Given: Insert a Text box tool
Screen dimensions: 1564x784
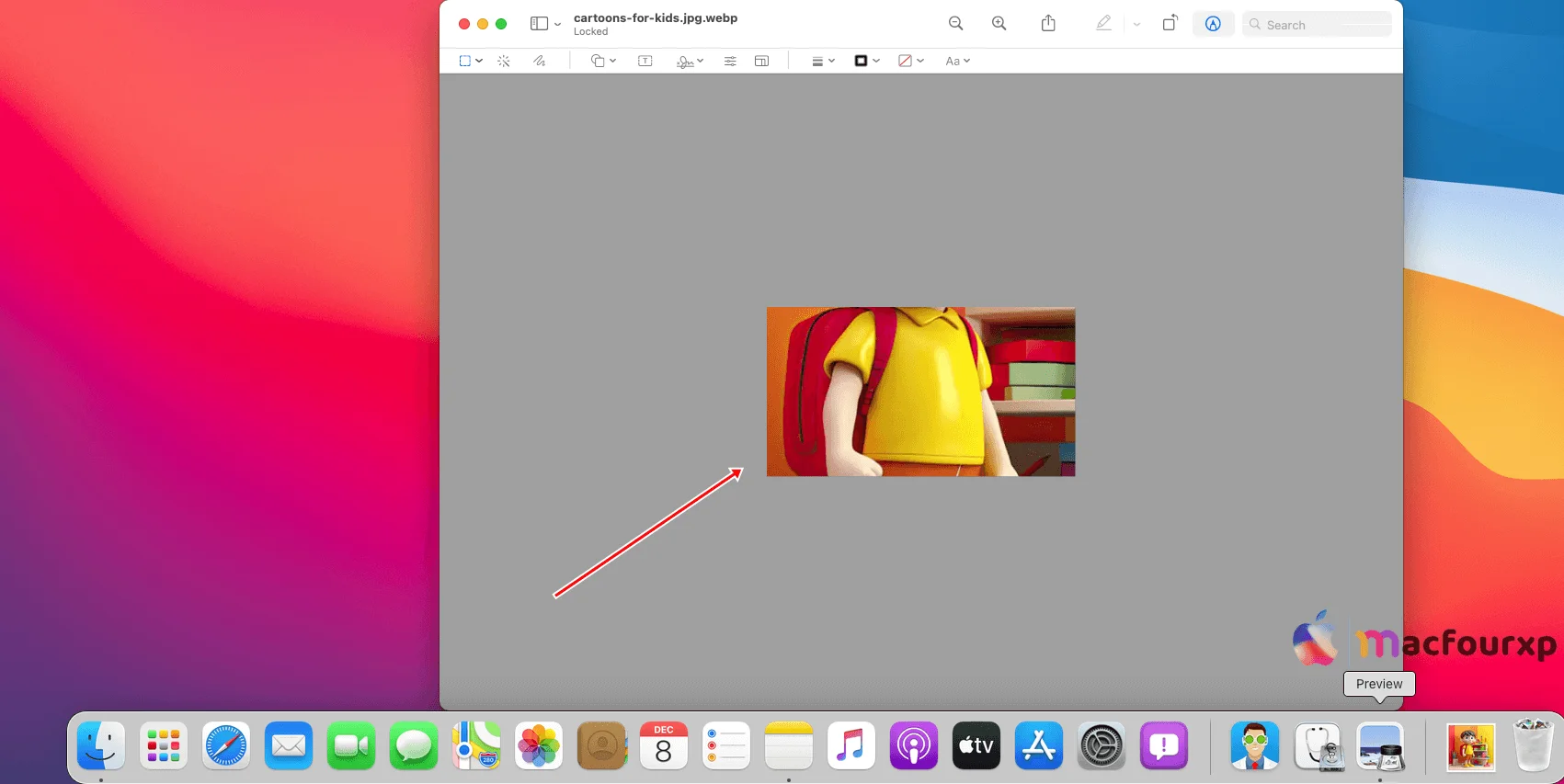Looking at the screenshot, I should click(645, 61).
